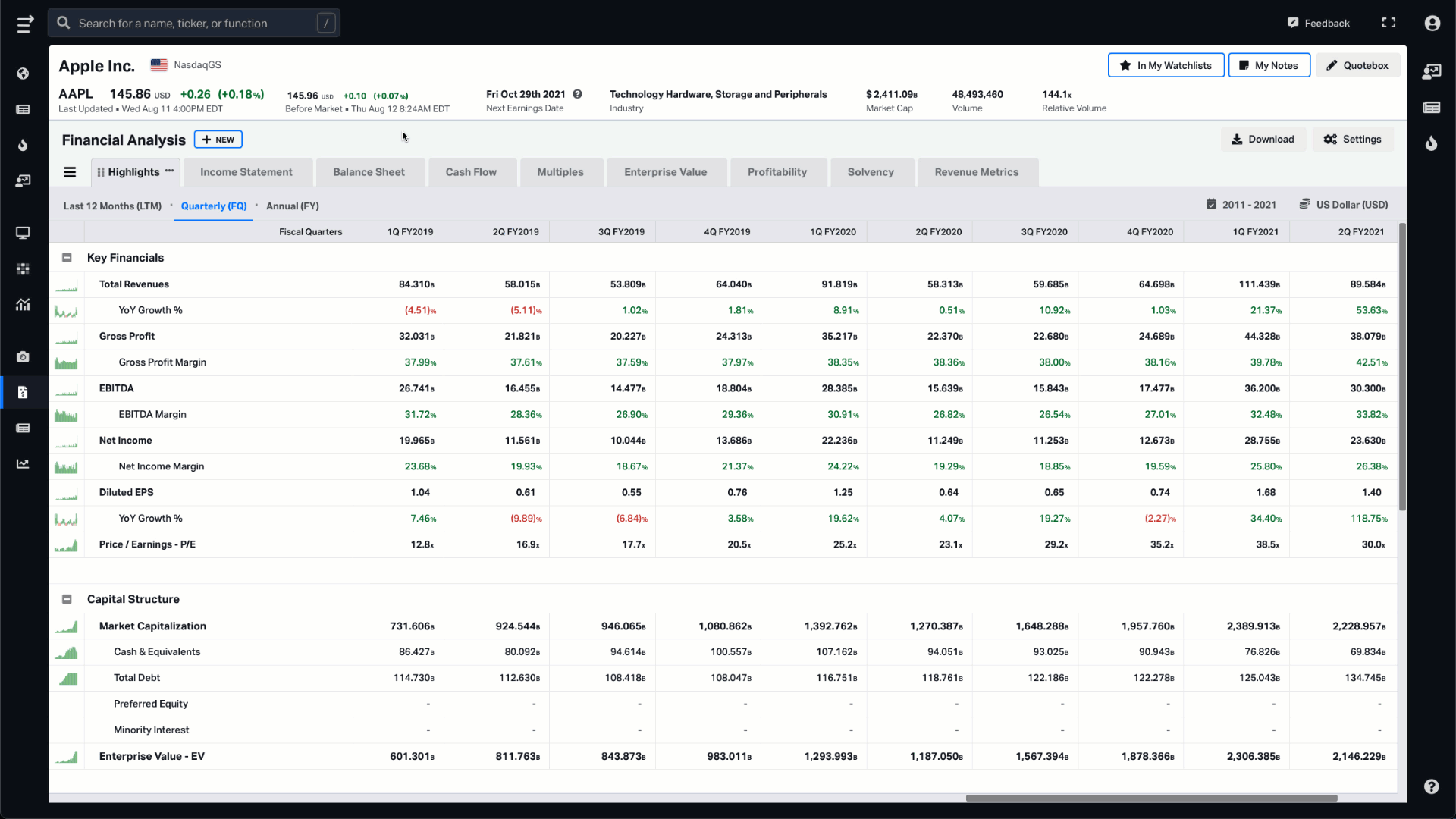Click the Total Revenues sparkline chart icon
This screenshot has height=819, width=1456.
pyautogui.click(x=66, y=285)
